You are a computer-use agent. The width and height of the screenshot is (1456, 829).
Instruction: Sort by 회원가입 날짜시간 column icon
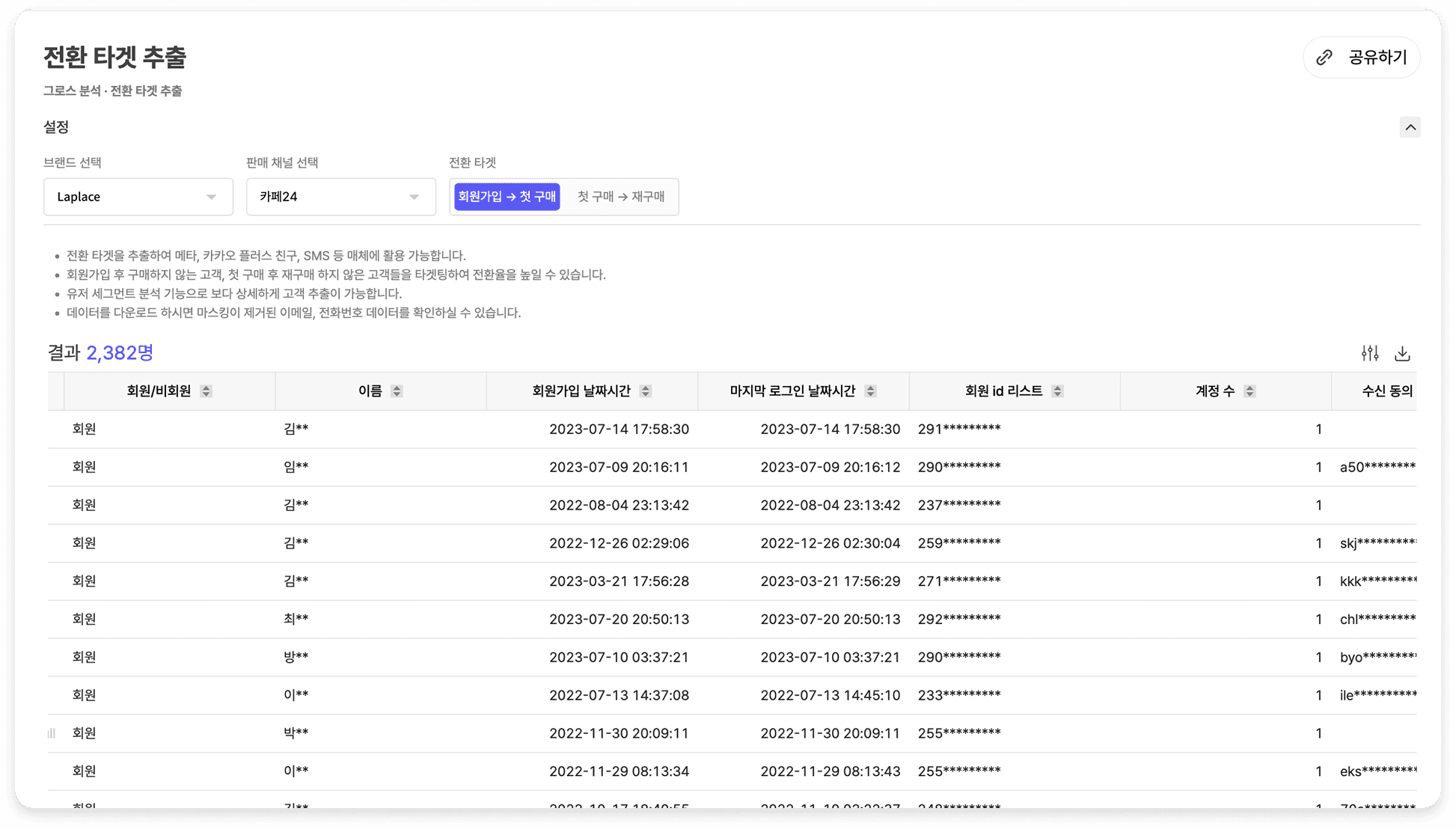point(645,391)
